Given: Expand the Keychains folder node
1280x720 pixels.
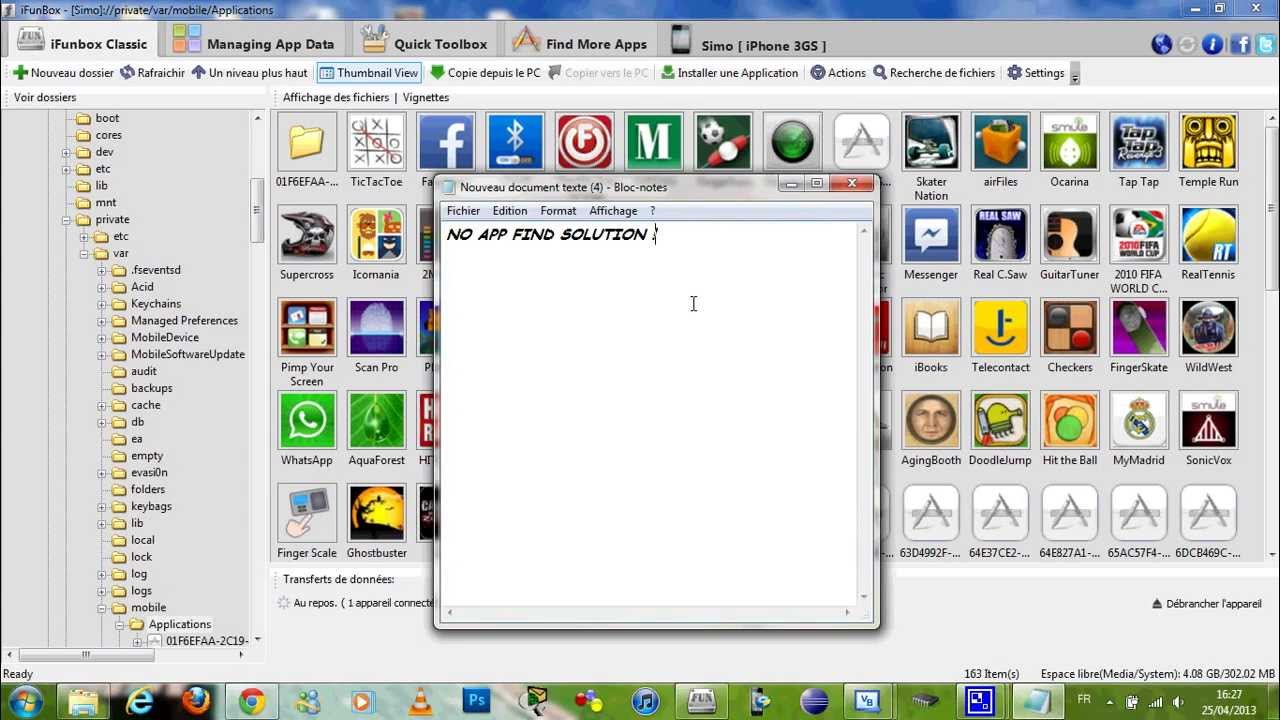Looking at the screenshot, I should tap(102, 304).
